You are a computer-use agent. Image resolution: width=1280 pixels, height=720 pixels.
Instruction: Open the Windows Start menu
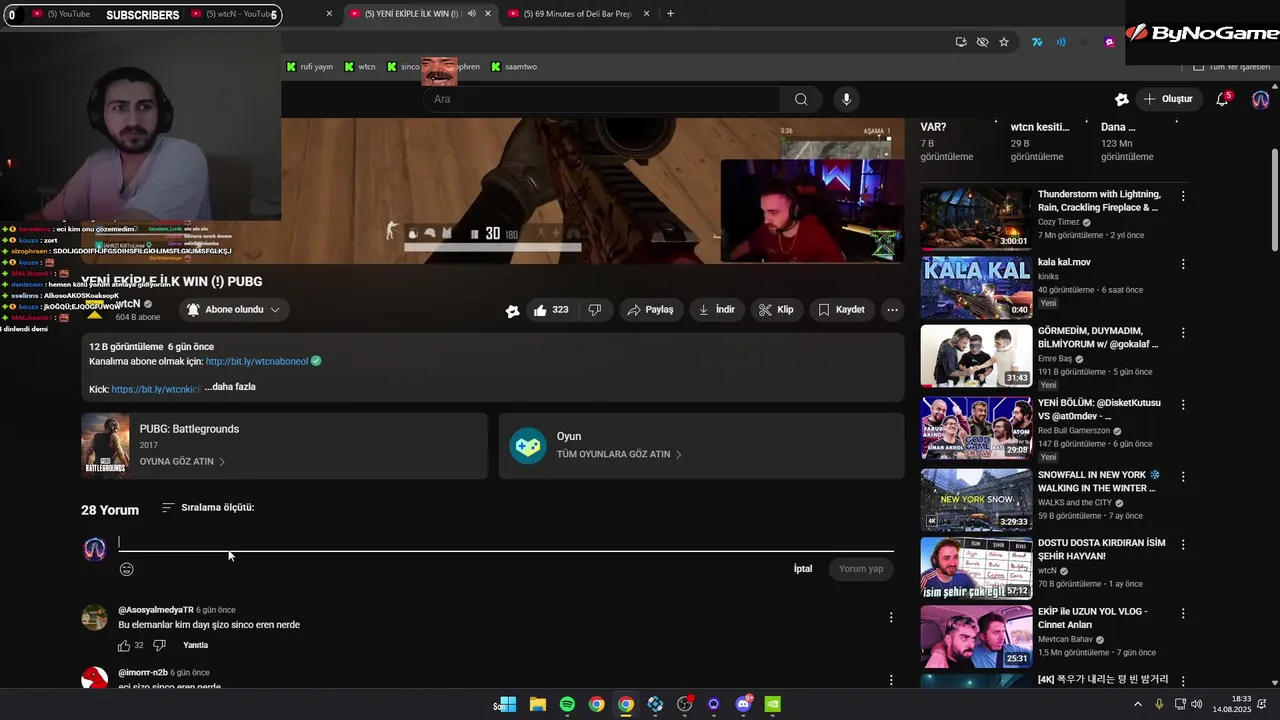click(508, 704)
